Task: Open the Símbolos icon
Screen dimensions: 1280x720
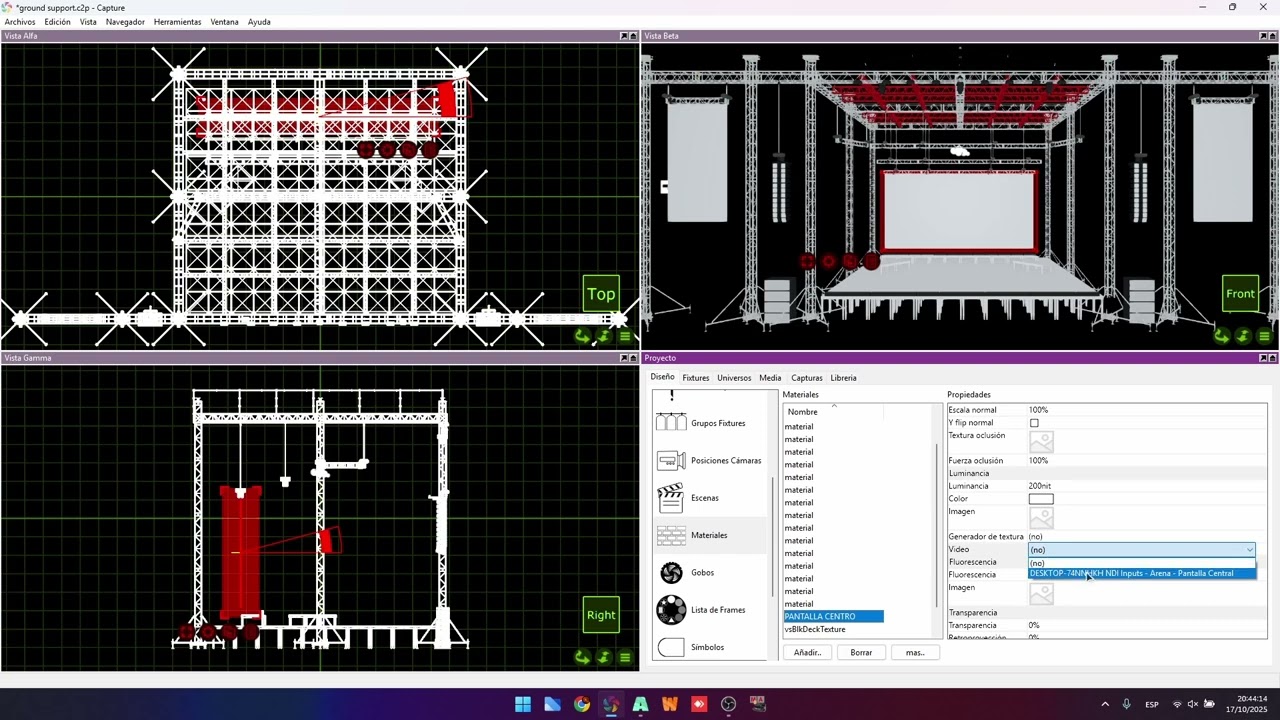Action: (x=671, y=647)
